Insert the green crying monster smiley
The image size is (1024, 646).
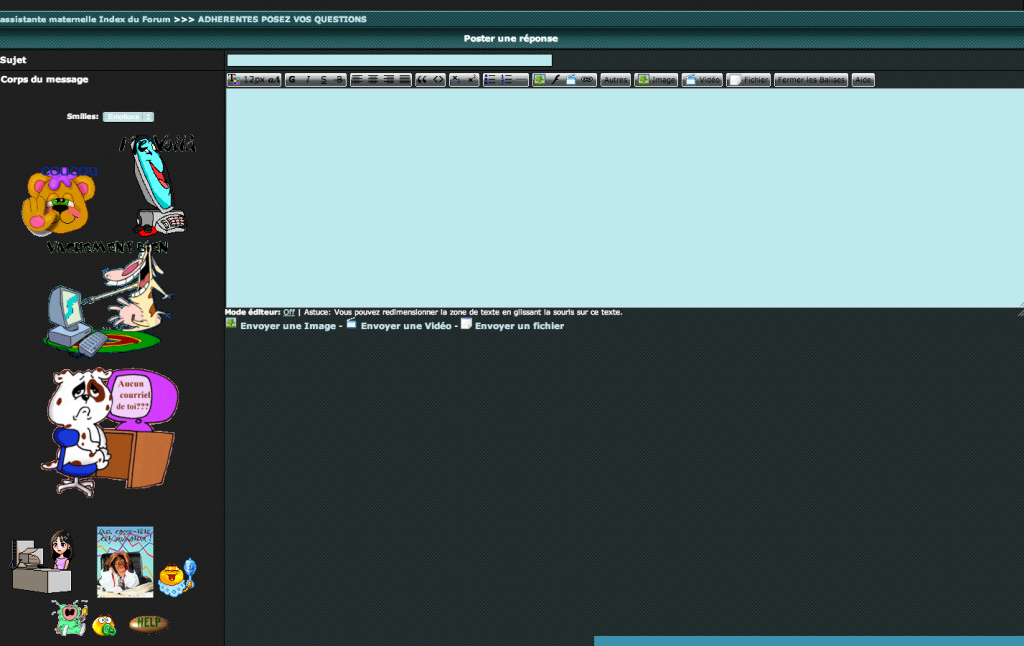[x=69, y=618]
